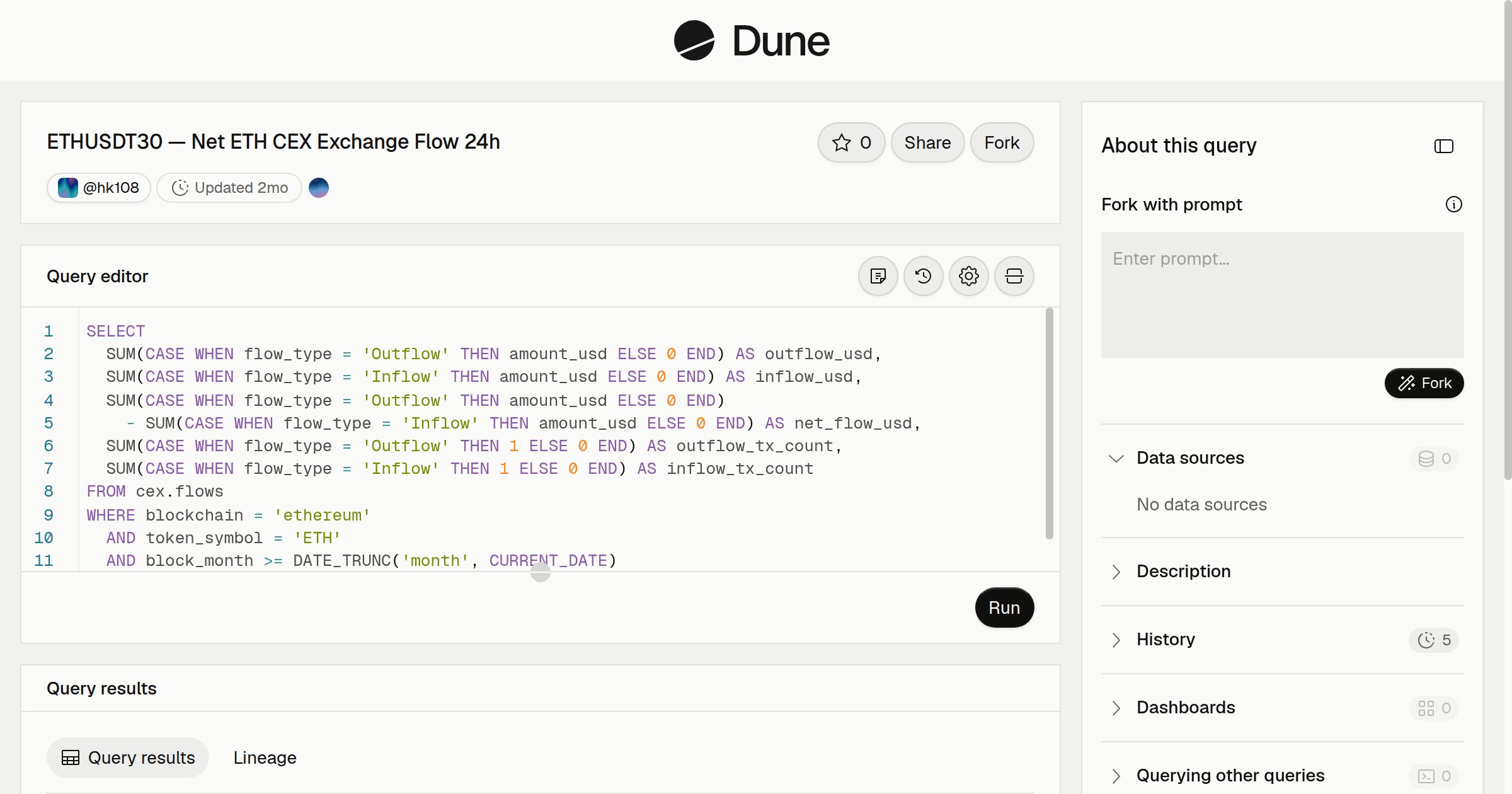Expand the Description section
The width and height of the screenshot is (1512, 794).
pyautogui.click(x=1116, y=572)
